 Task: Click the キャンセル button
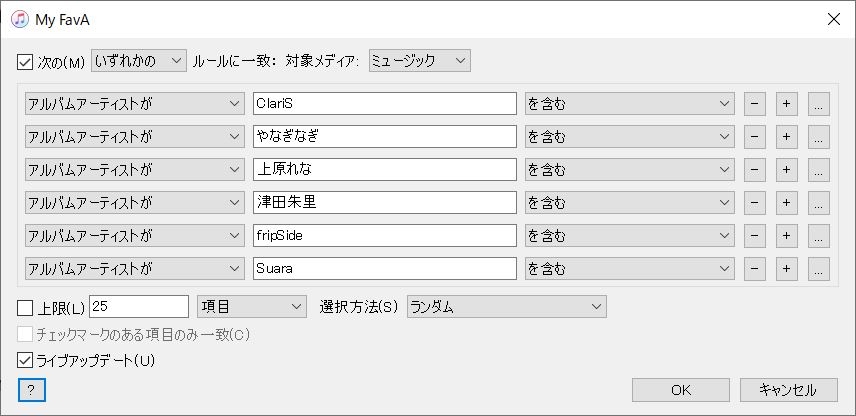coord(788,390)
